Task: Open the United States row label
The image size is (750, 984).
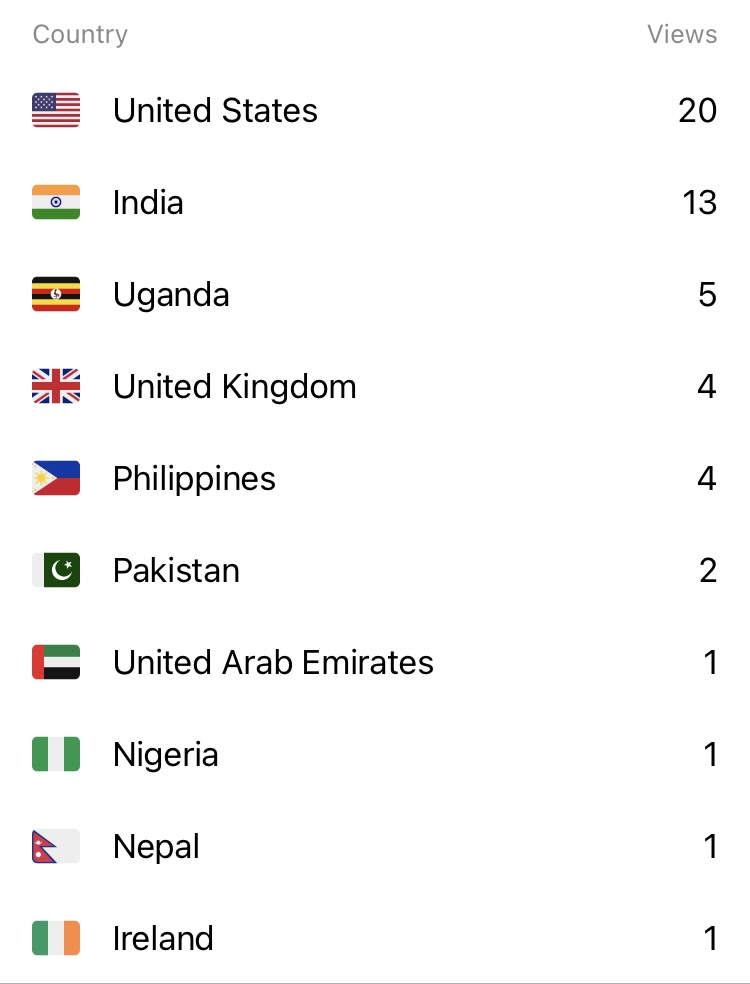Action: pos(215,110)
